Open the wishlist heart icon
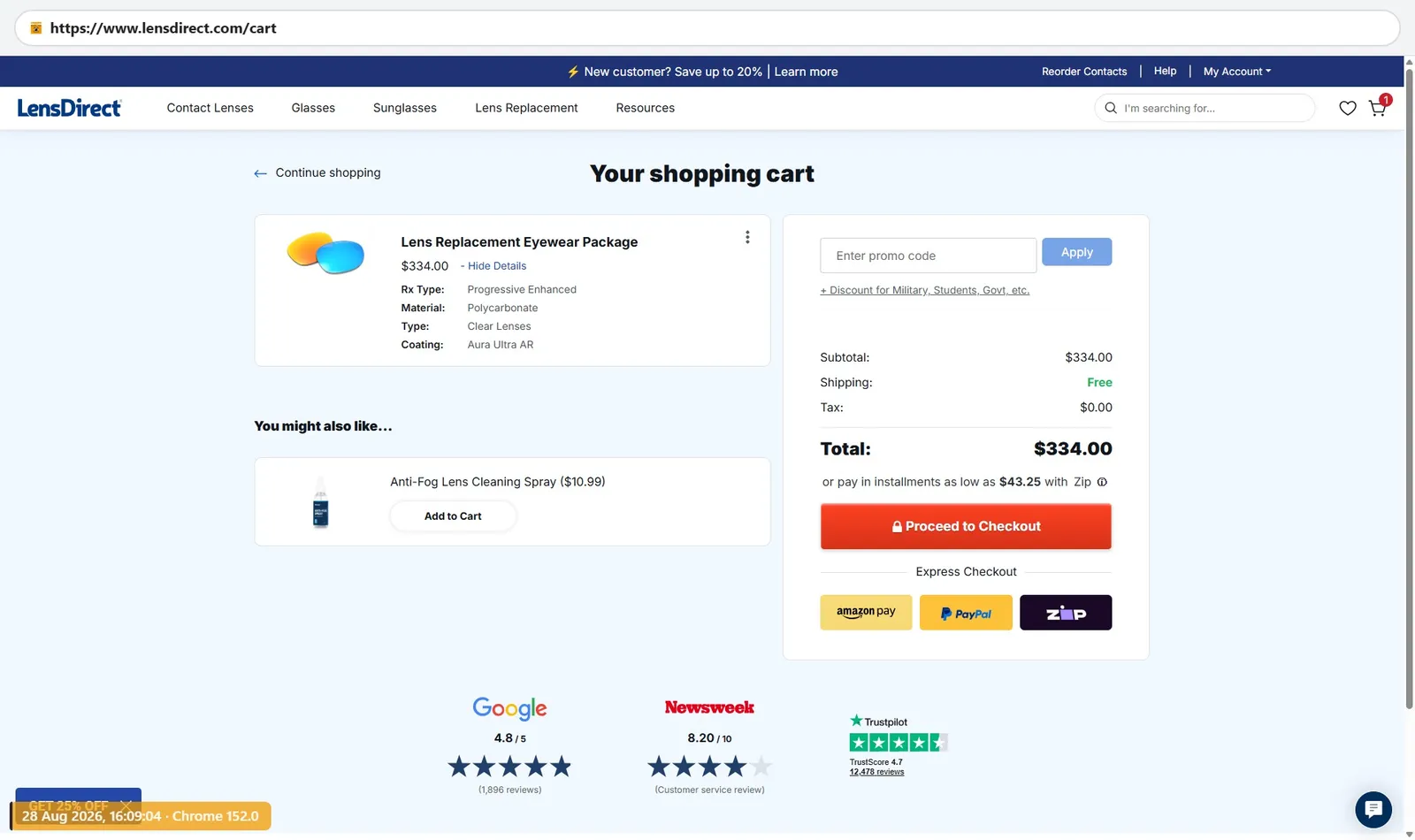The height and width of the screenshot is (840, 1415). pos(1347,108)
